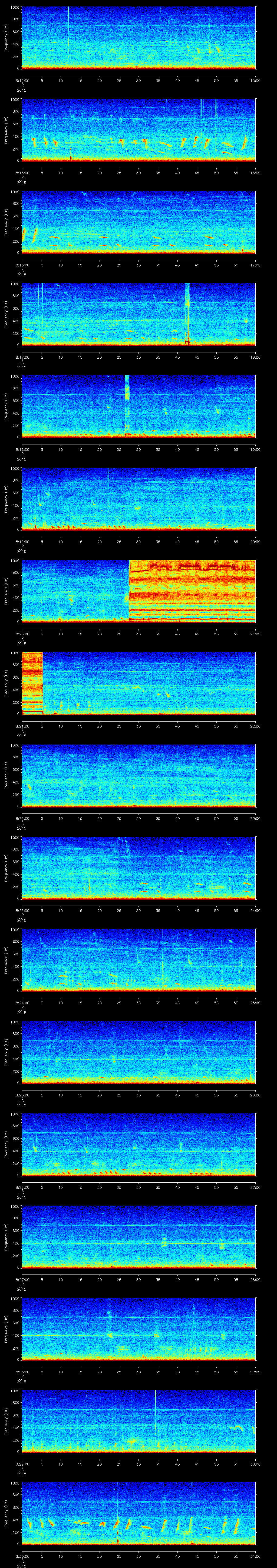Click Frequency (Hz) axis label of 8:30 panel

(6, 1513)
